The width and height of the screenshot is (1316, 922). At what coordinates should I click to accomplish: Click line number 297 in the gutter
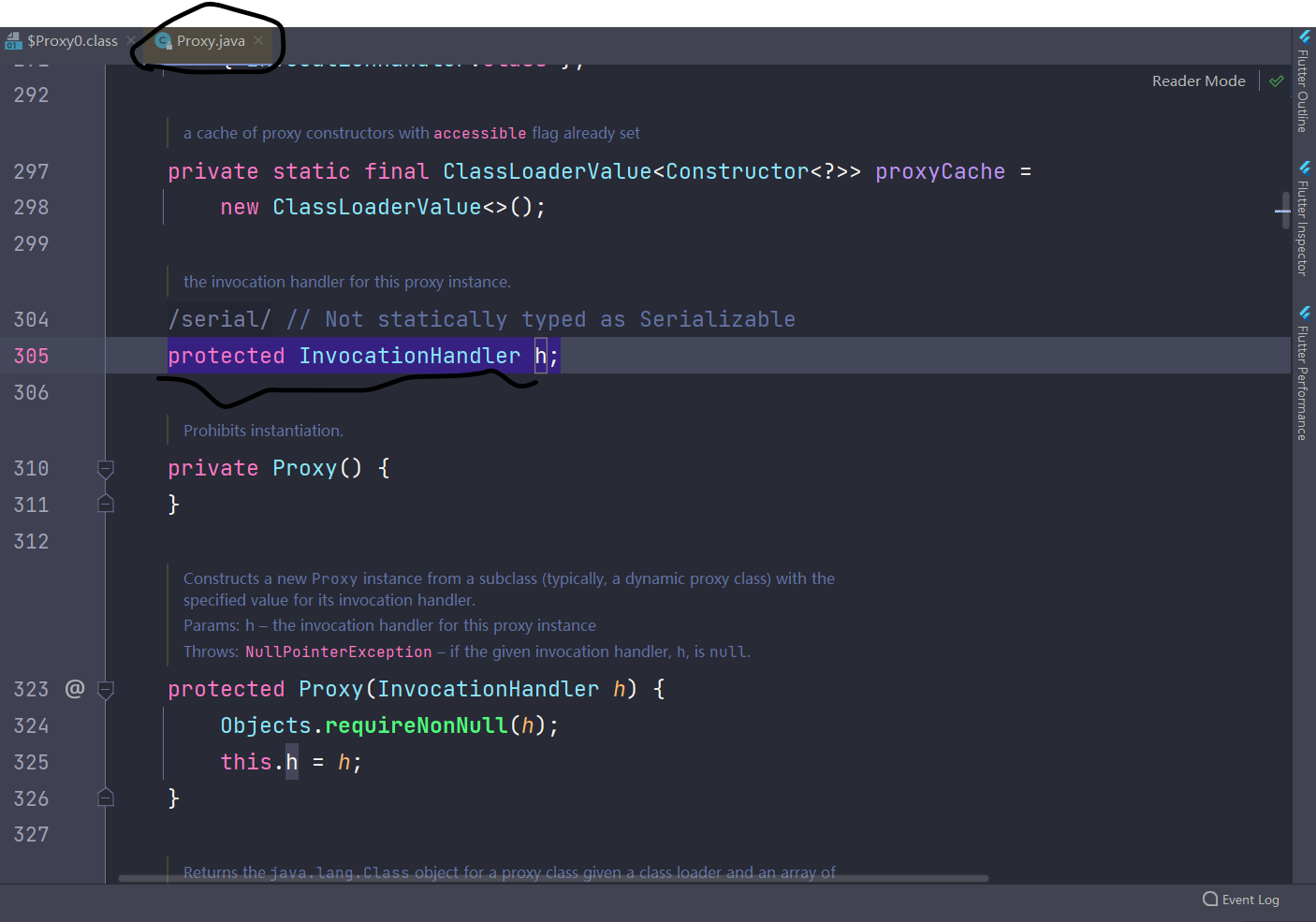point(31,171)
